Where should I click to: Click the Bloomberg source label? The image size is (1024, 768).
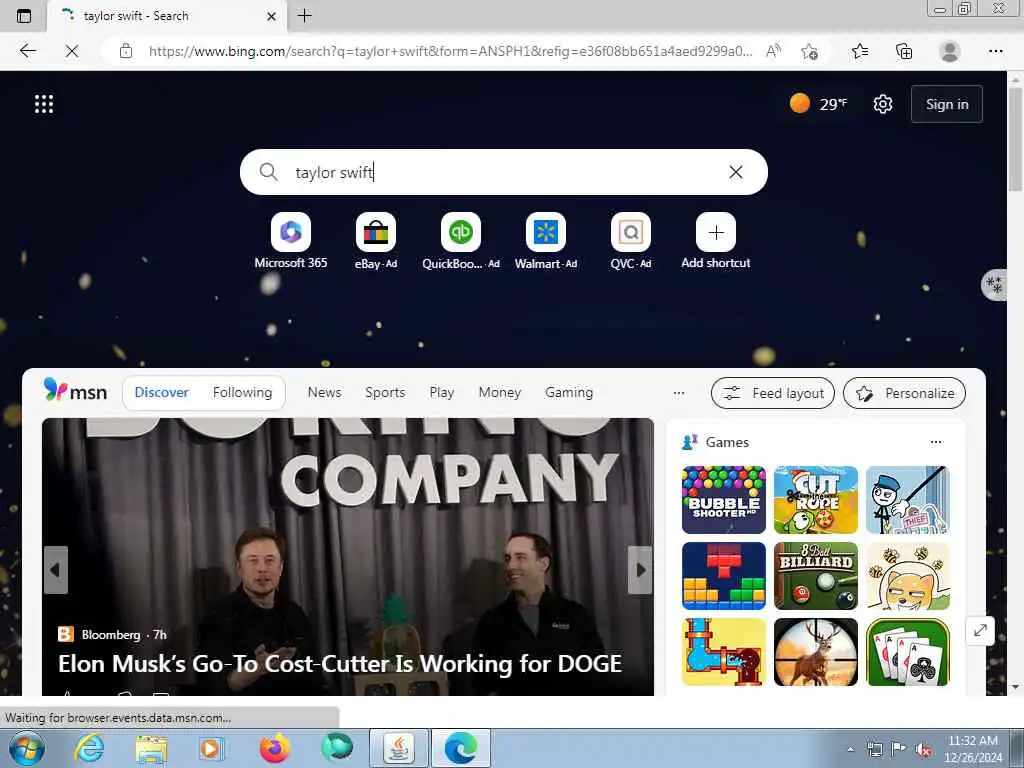click(x=110, y=634)
